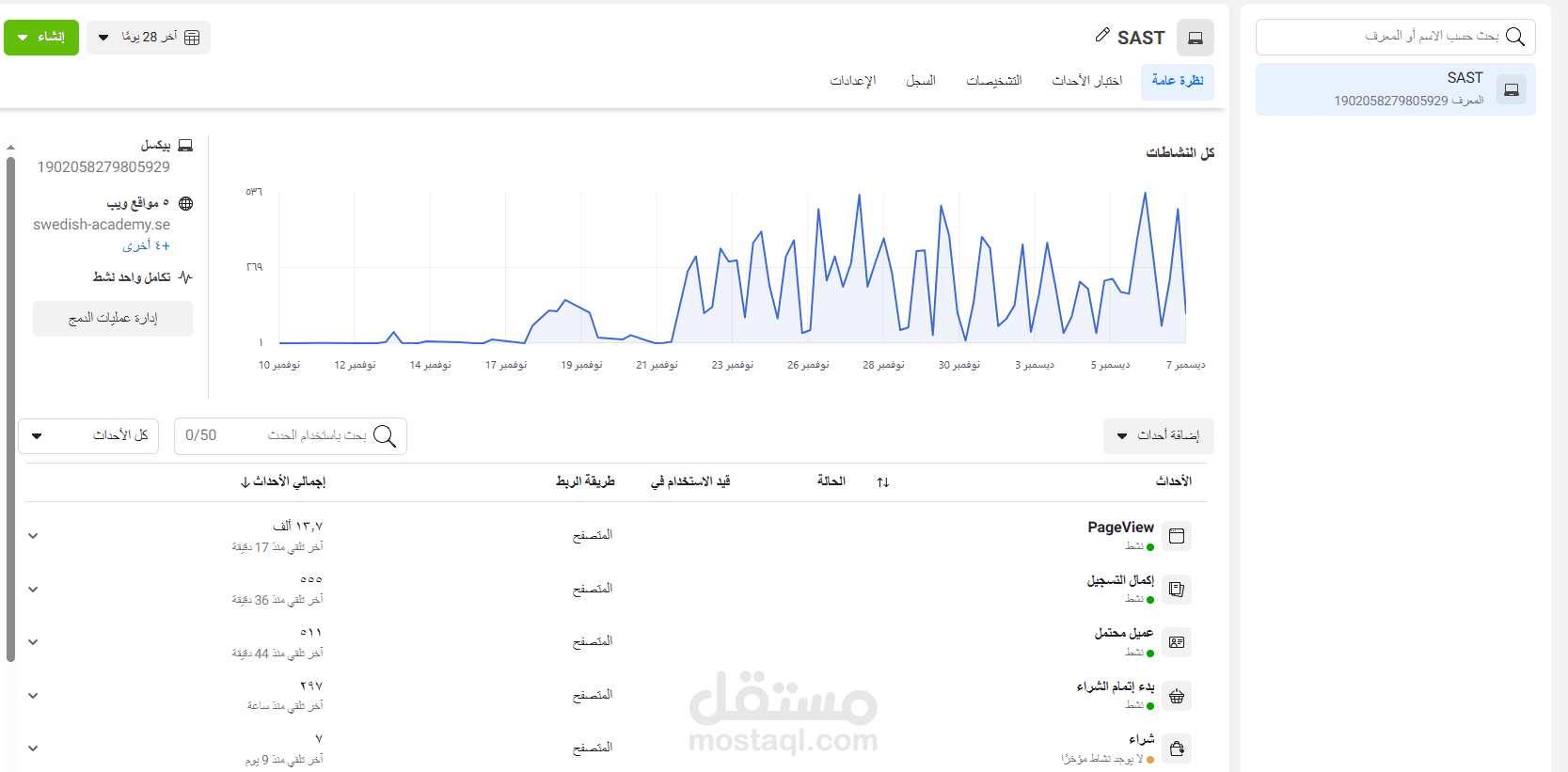Expand the complete registration row chevron
The image size is (1568, 772).
[33, 590]
